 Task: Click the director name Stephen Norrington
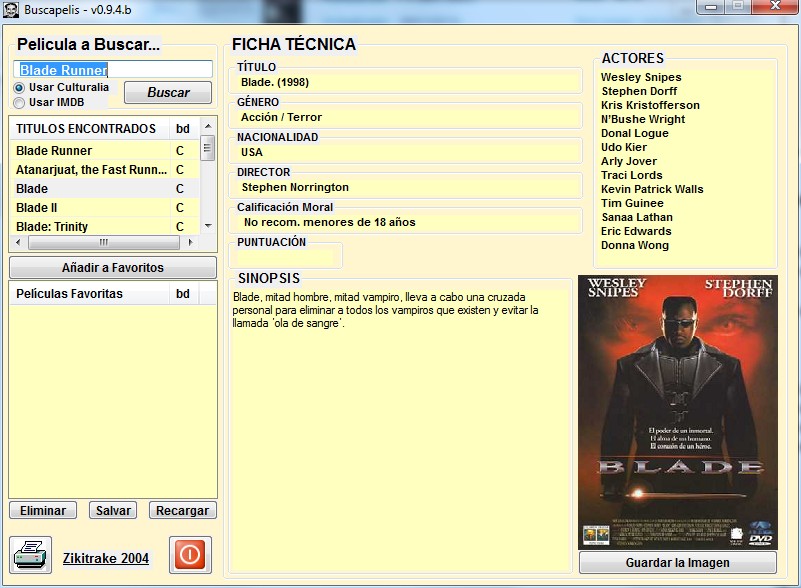coord(295,187)
